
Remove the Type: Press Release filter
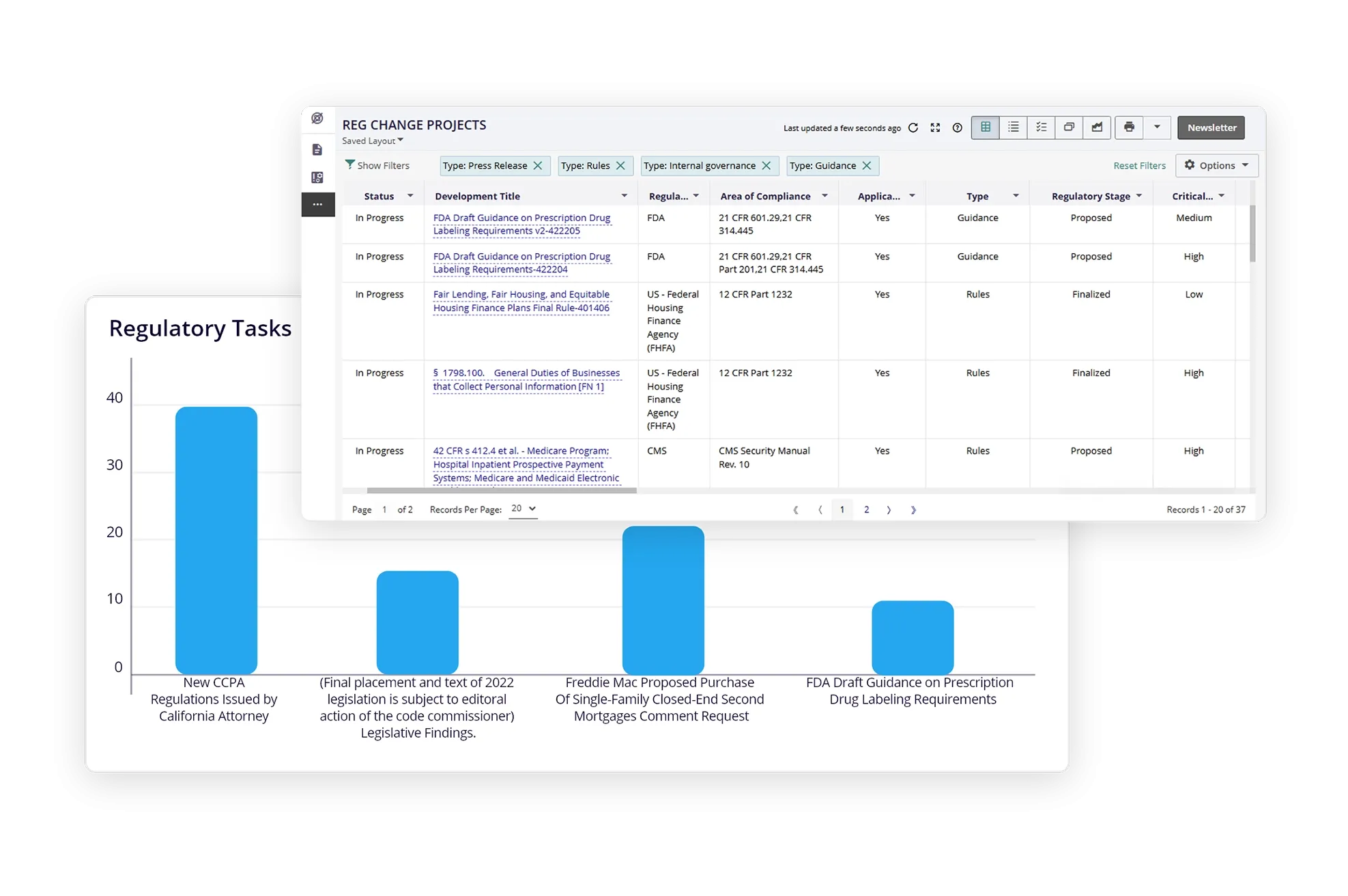tap(538, 166)
